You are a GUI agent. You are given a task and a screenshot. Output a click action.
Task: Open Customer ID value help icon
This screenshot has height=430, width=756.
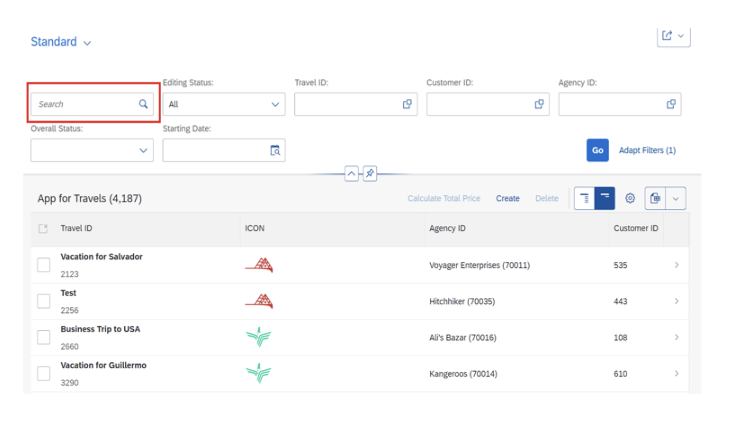[x=539, y=104]
